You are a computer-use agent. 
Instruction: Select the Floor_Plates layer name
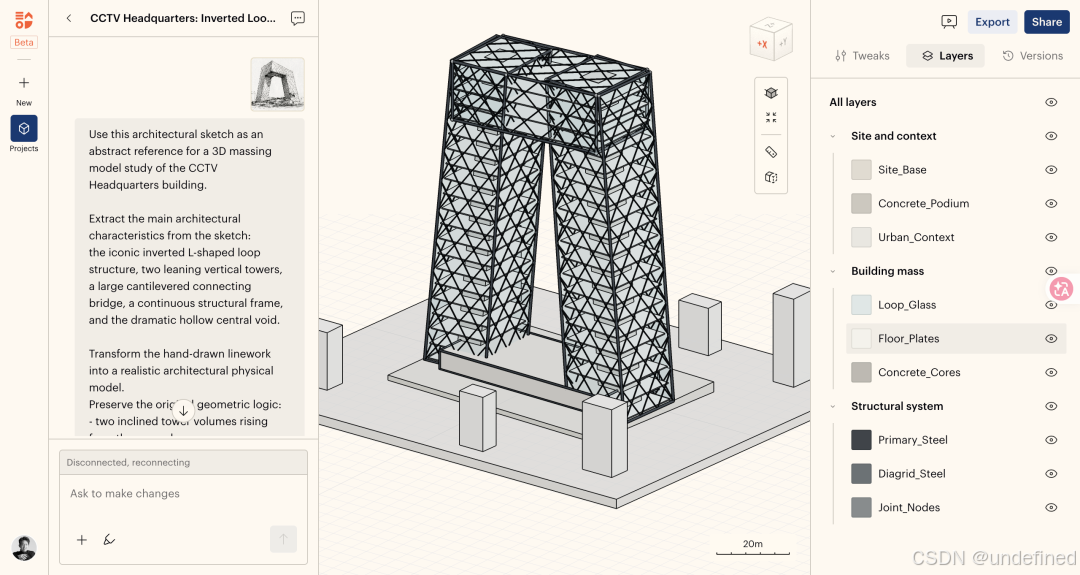[908, 339]
